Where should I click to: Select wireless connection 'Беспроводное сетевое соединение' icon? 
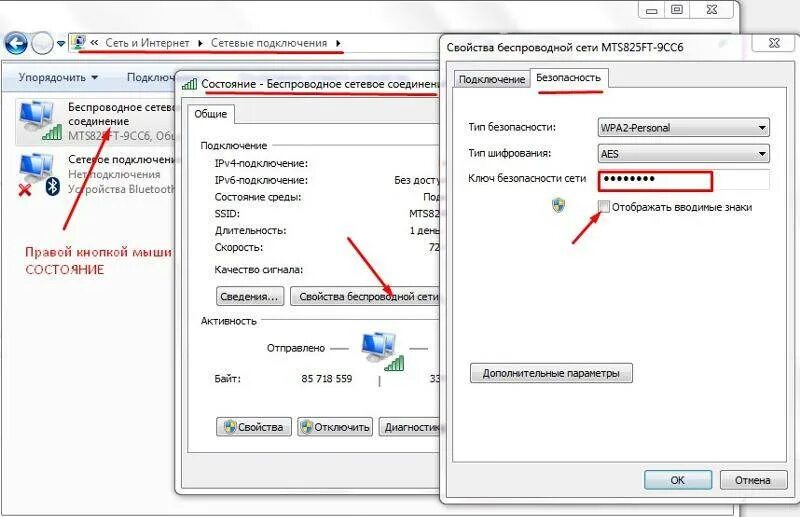40,120
